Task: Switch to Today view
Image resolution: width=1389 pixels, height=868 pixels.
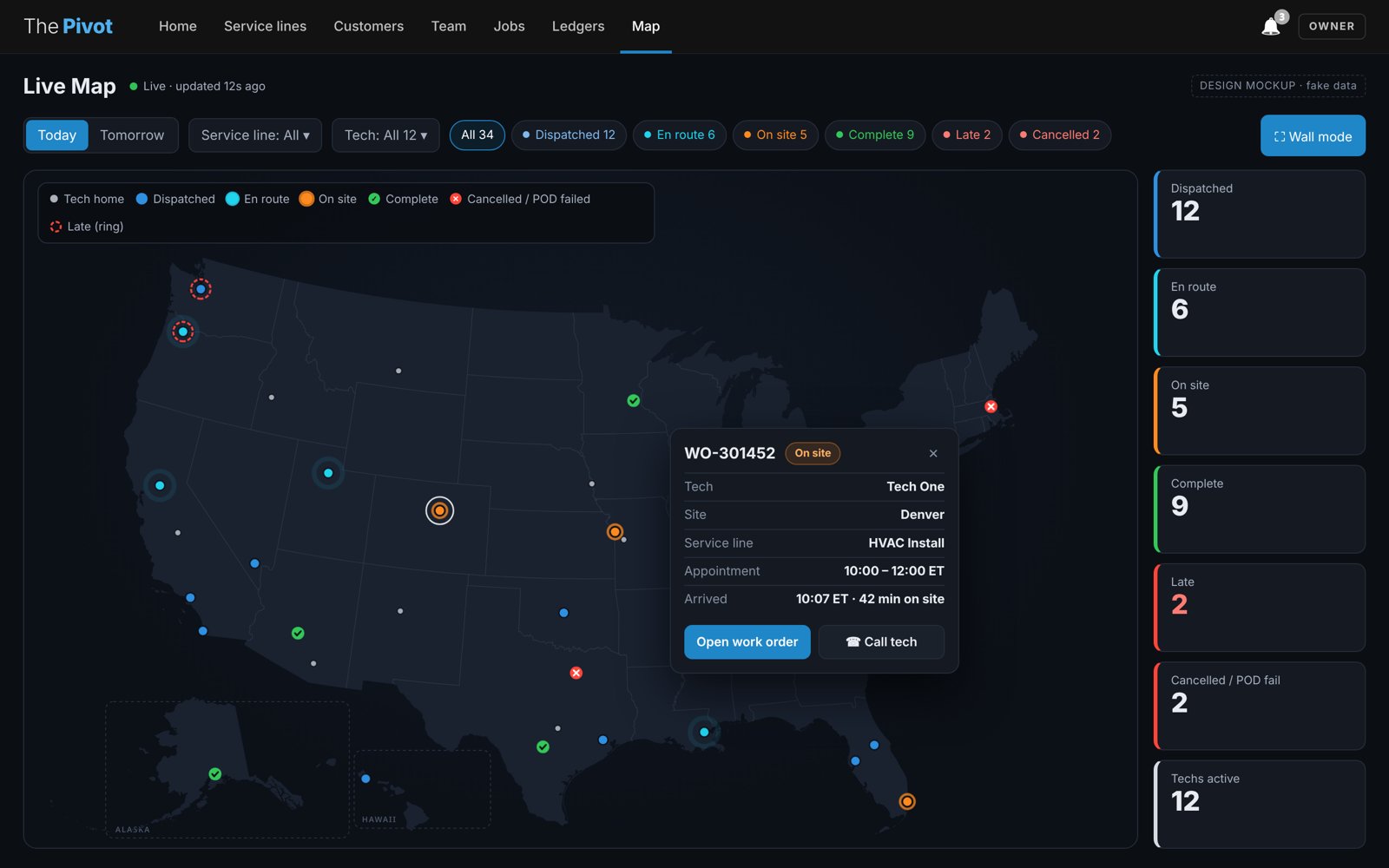Action: 57,135
